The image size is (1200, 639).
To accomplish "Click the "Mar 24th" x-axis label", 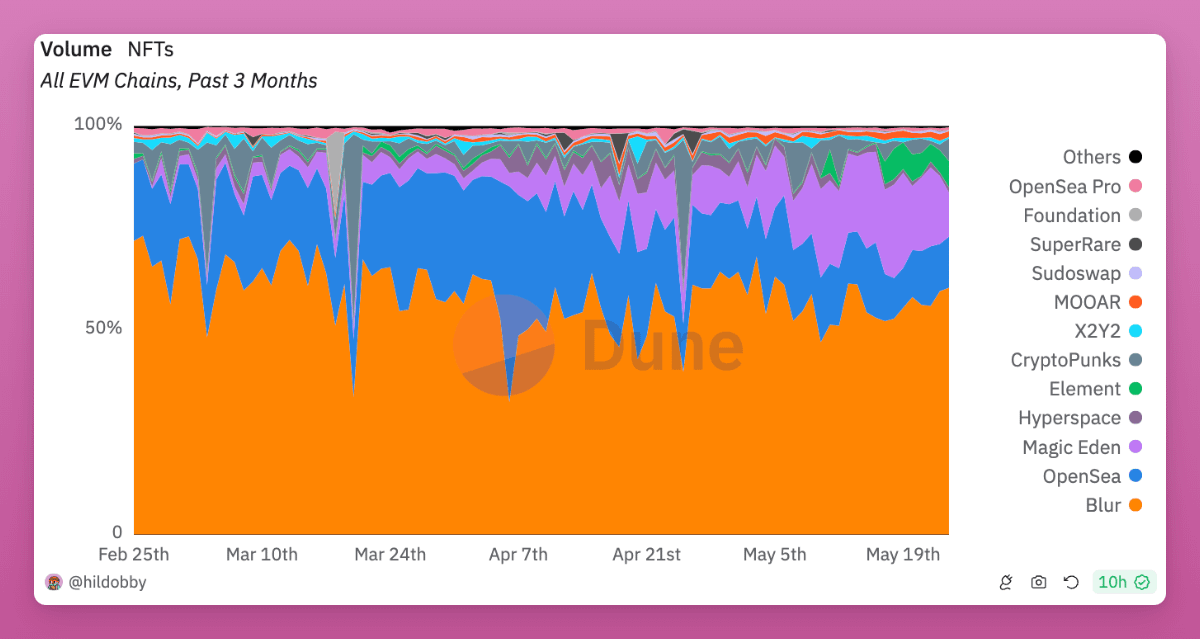I will 390,554.
